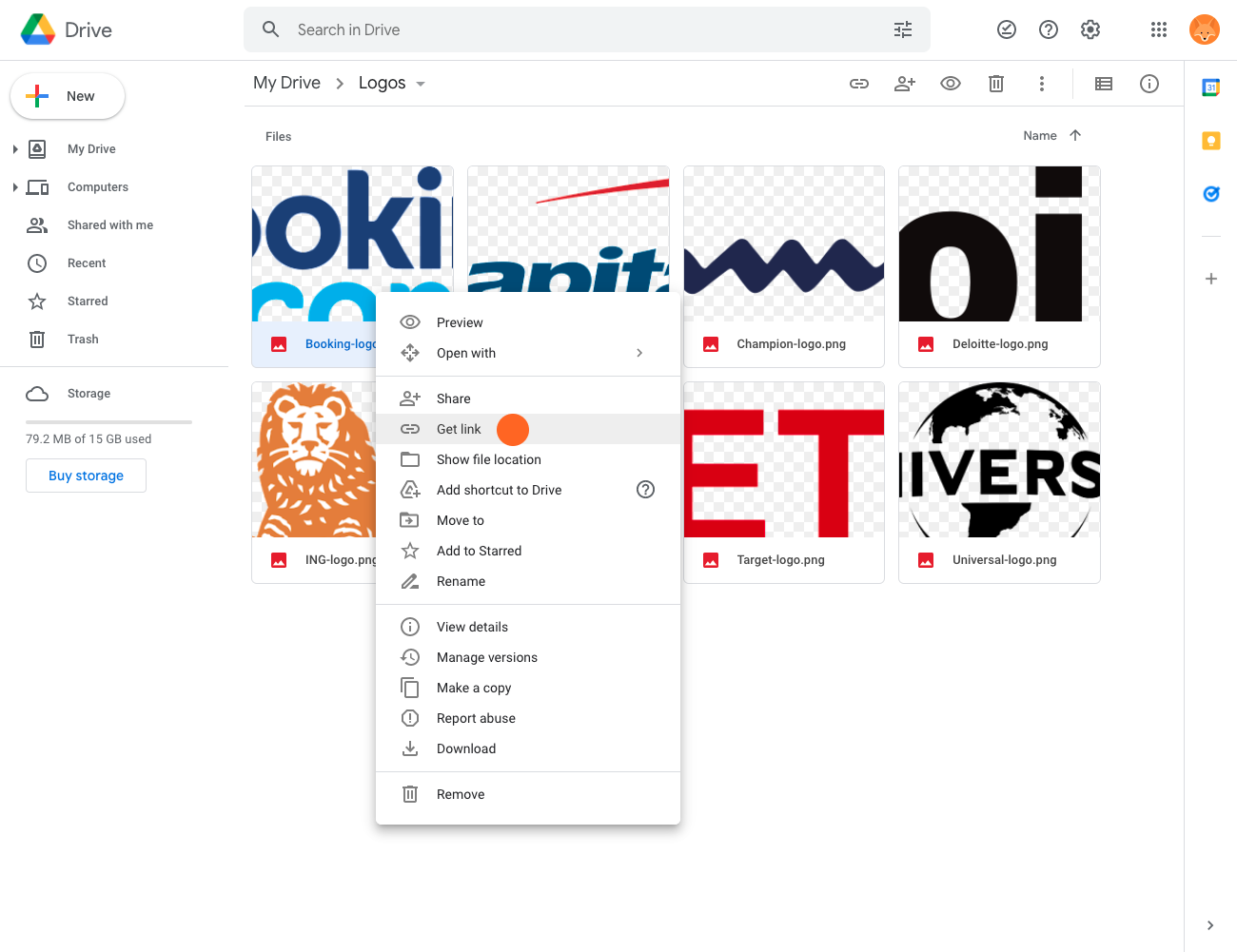
Task: Click the New button
Action: tap(68, 96)
